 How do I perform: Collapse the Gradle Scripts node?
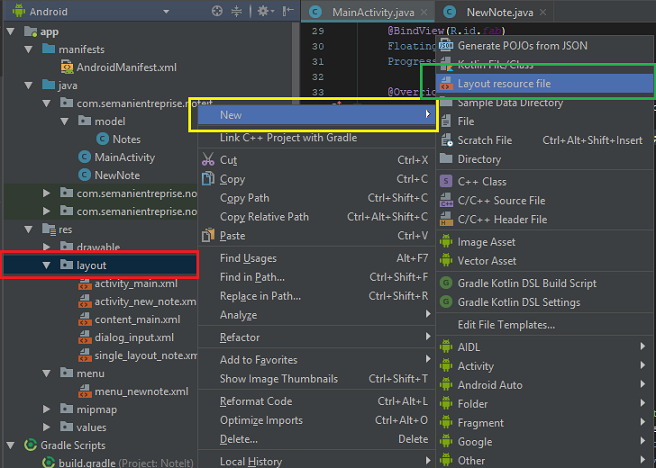(11, 445)
